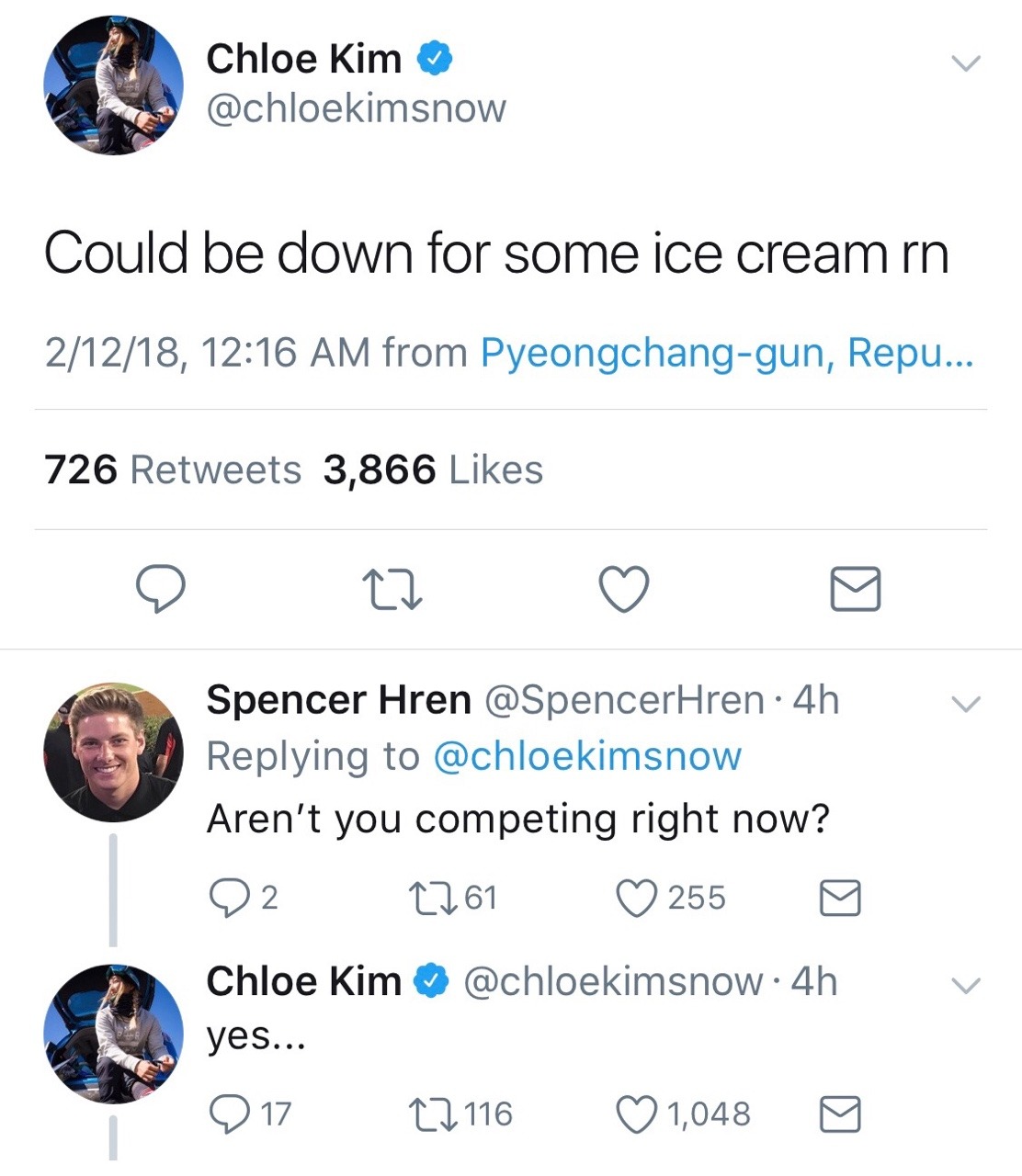Open Spencer Hren's profile picture
The width and height of the screenshot is (1022, 1176).
(113, 752)
